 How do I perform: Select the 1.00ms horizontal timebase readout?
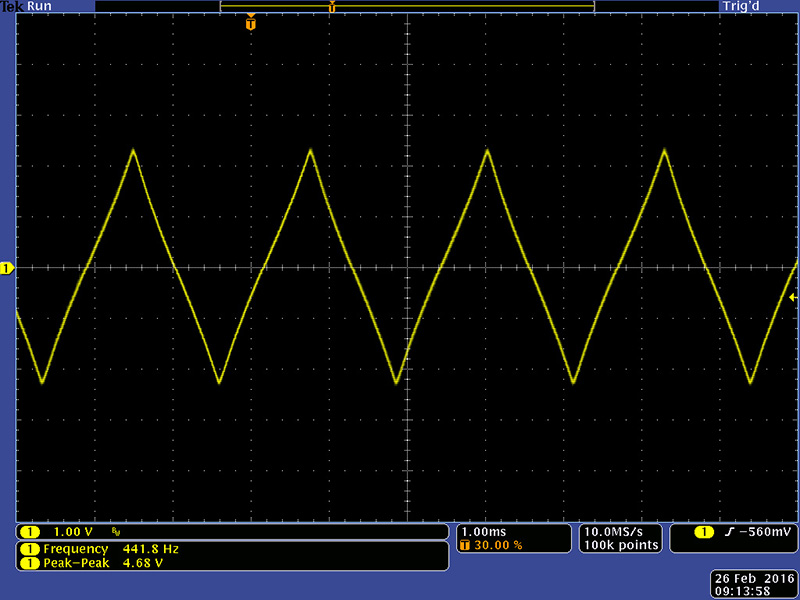484,531
